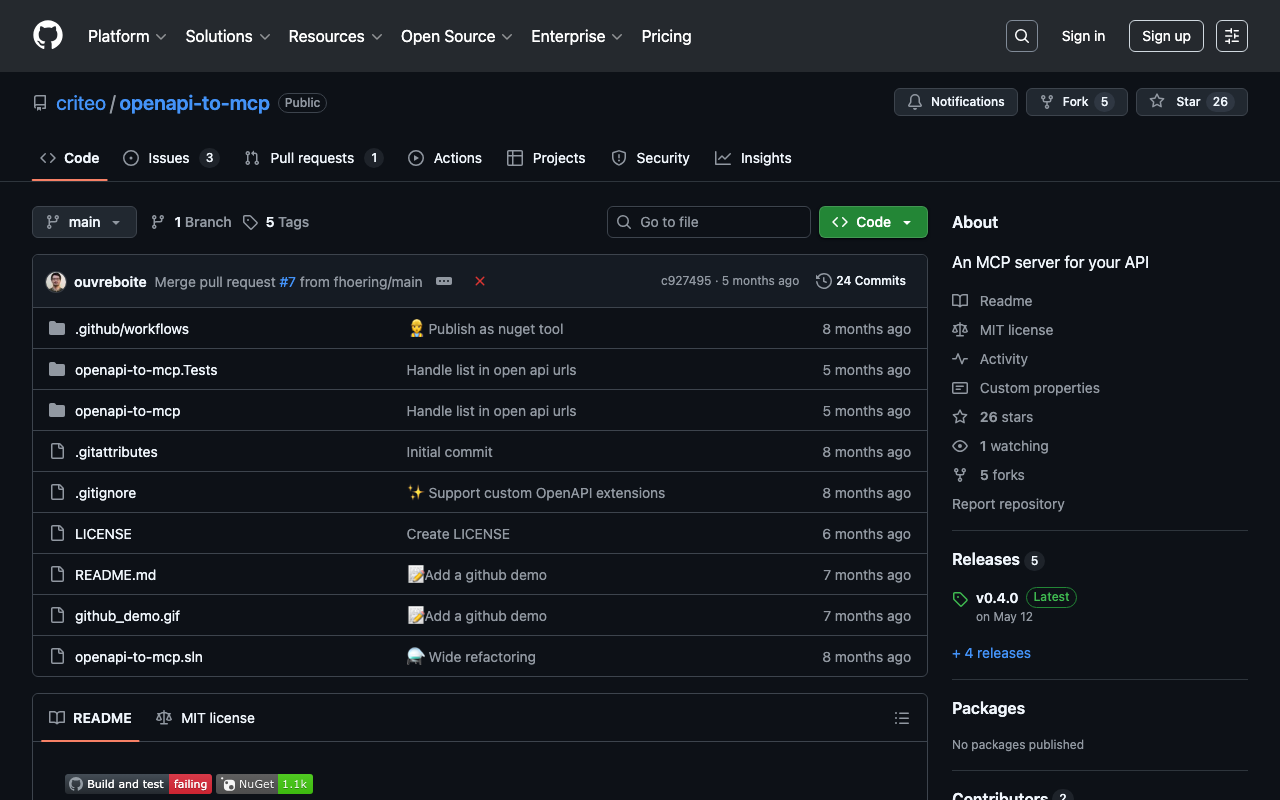Open the Pull requests tab
Image resolution: width=1280 pixels, height=800 pixels.
(x=312, y=158)
